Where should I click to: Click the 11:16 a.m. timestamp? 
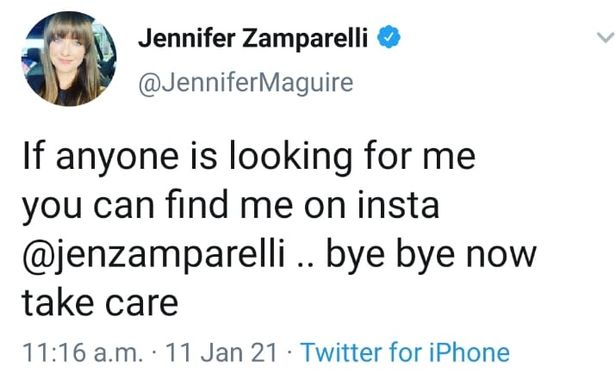[83, 352]
